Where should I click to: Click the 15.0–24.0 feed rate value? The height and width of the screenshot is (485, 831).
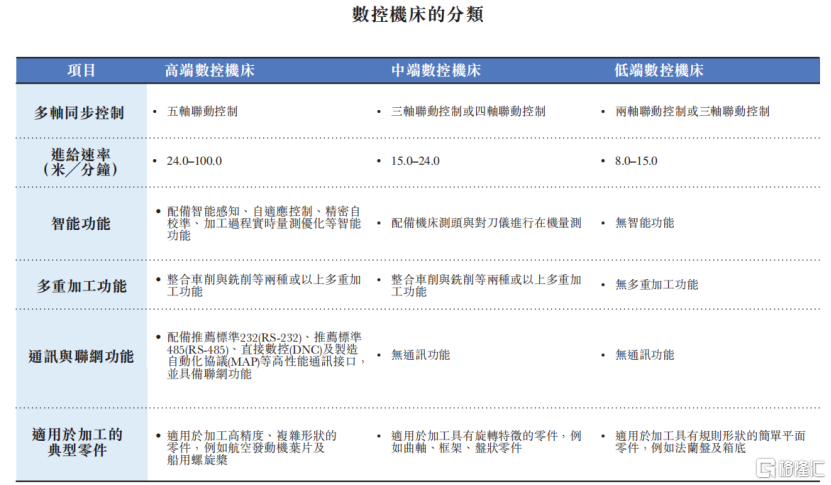tap(415, 161)
